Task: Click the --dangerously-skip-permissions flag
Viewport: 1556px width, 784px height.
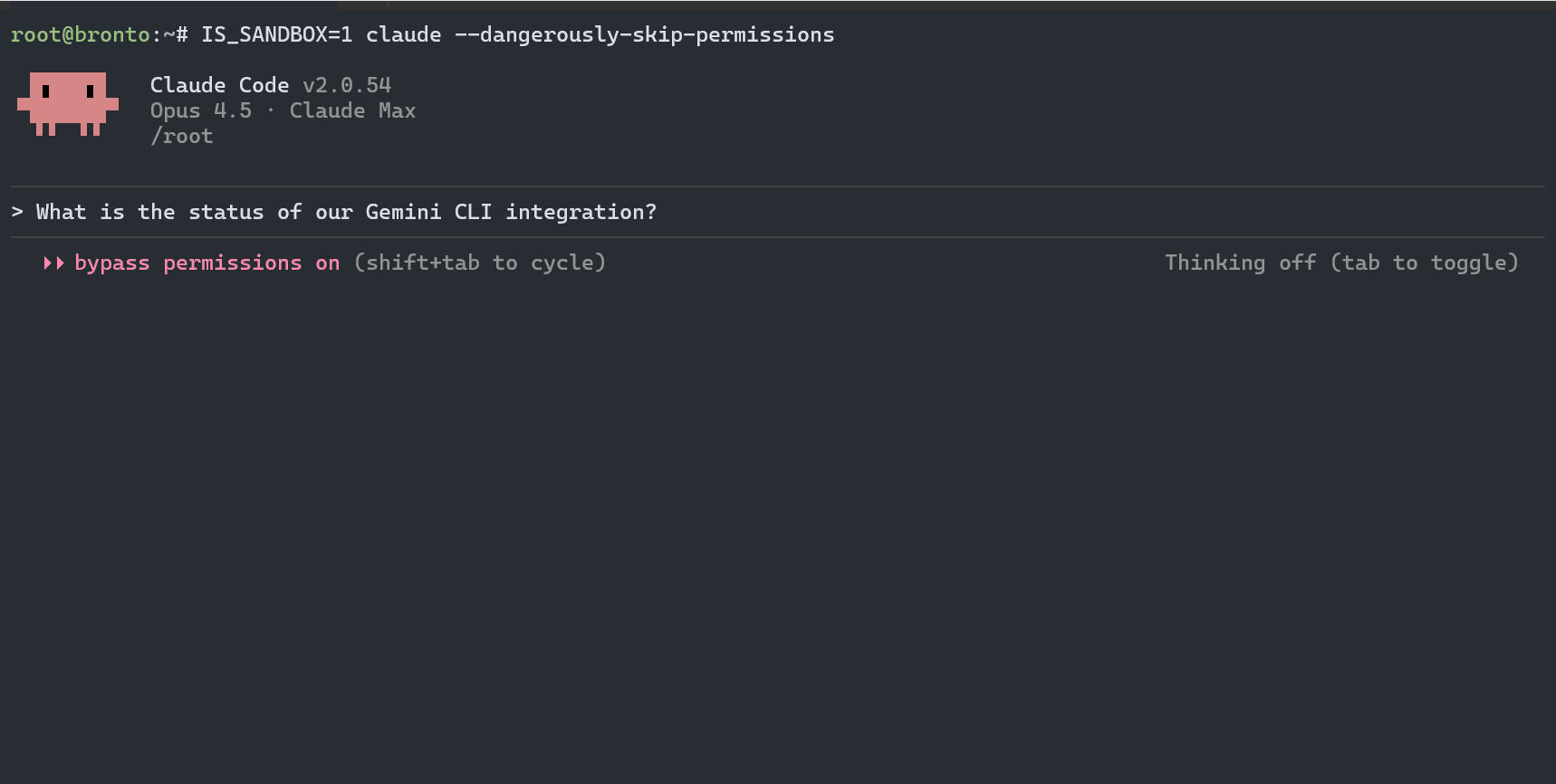Action: (x=644, y=34)
